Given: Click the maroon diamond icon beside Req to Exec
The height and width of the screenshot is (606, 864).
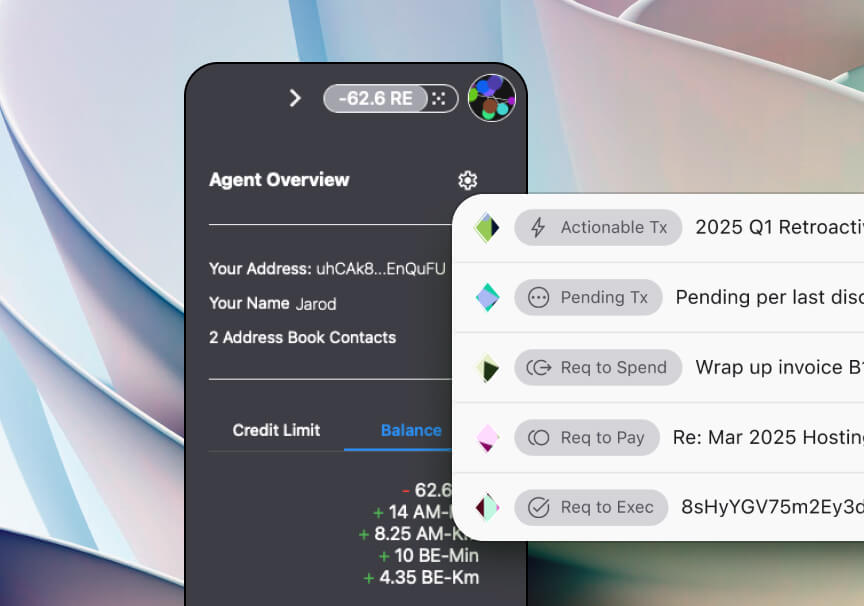Looking at the screenshot, I should pyautogui.click(x=487, y=507).
